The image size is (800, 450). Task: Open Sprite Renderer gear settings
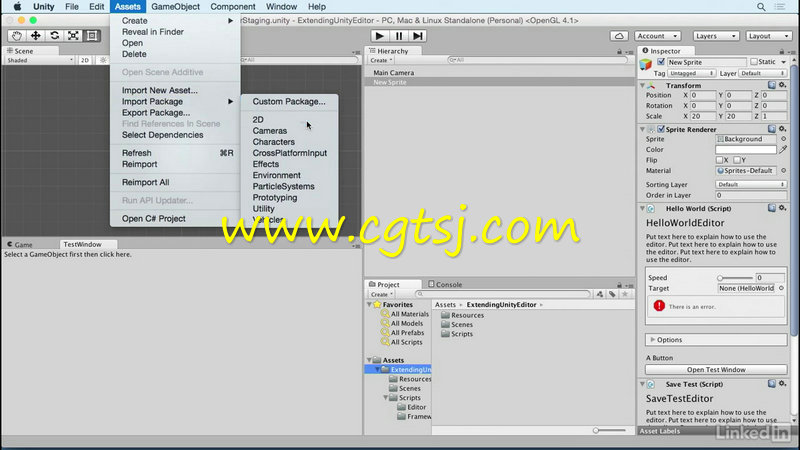pos(782,129)
